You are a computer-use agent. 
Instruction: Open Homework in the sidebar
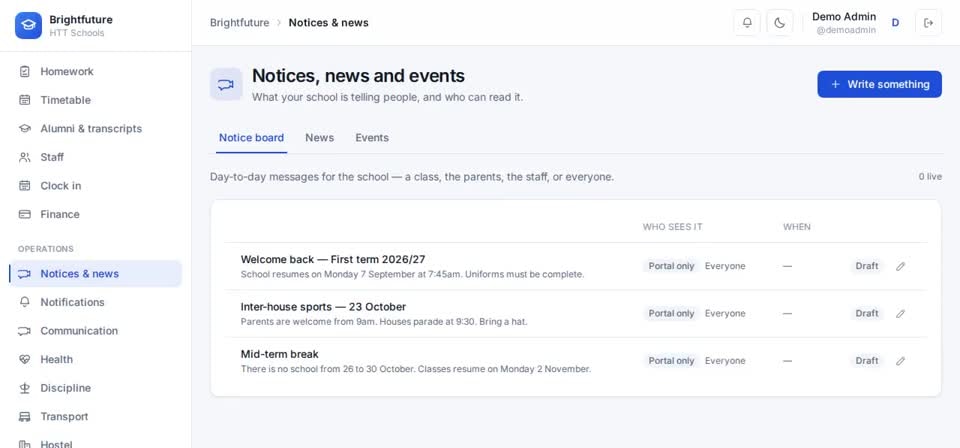coord(96,72)
